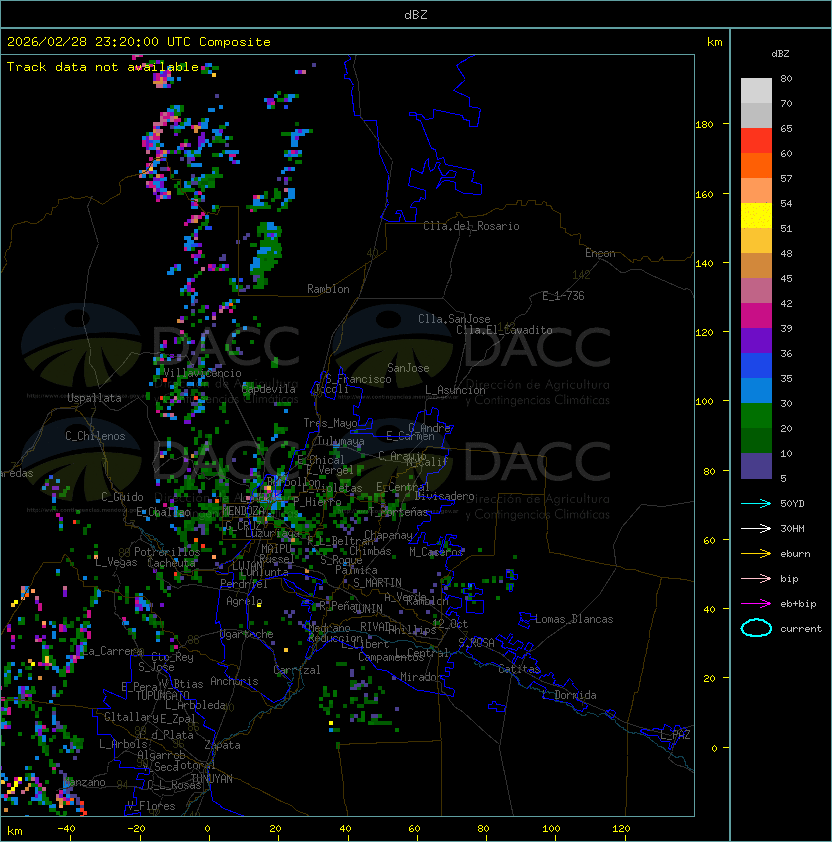Click the white 30HM arrow in legend
Viewport: 832px width, 842px height.
coord(756,528)
